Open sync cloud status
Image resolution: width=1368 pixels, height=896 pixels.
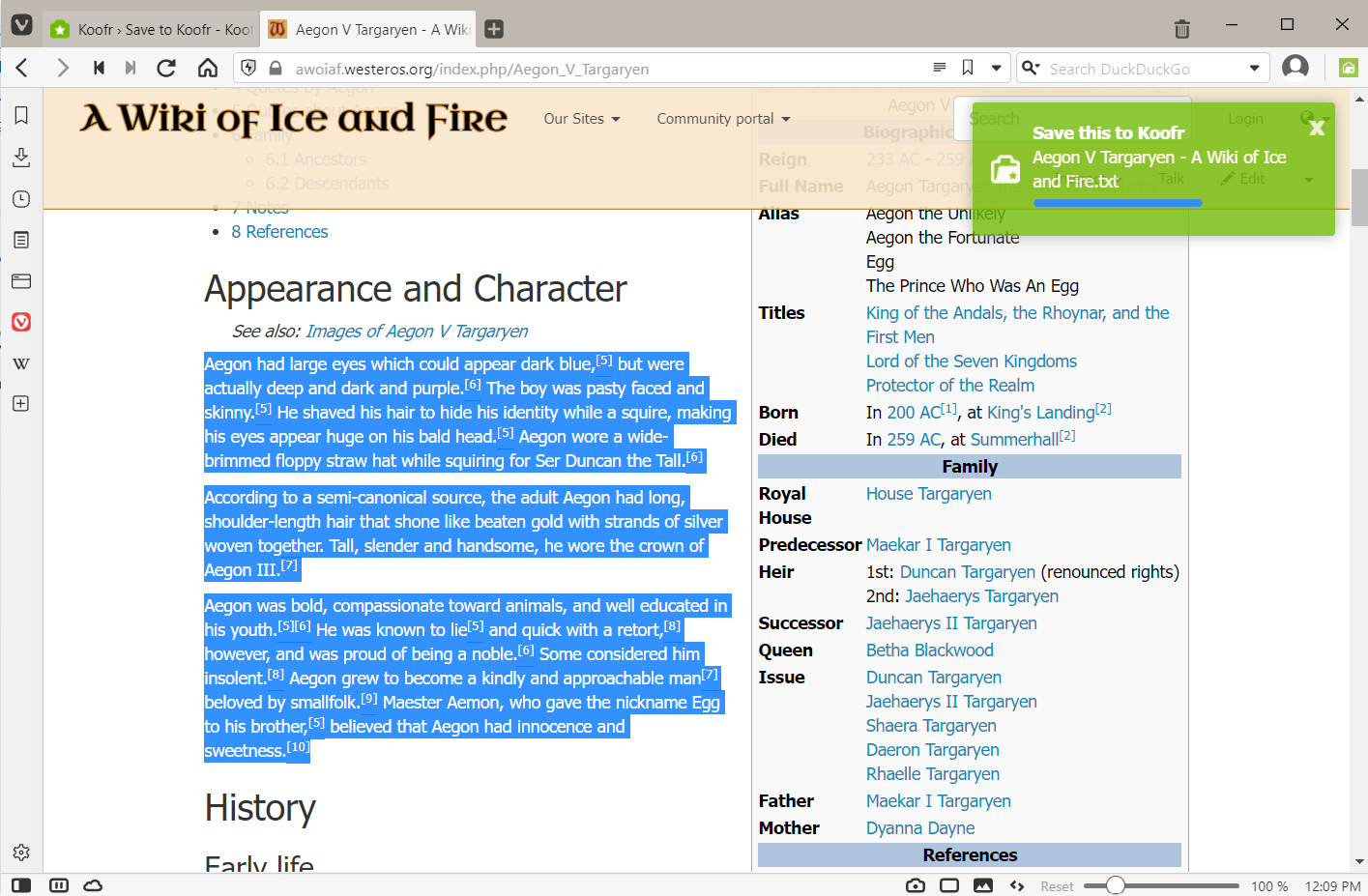click(x=93, y=885)
